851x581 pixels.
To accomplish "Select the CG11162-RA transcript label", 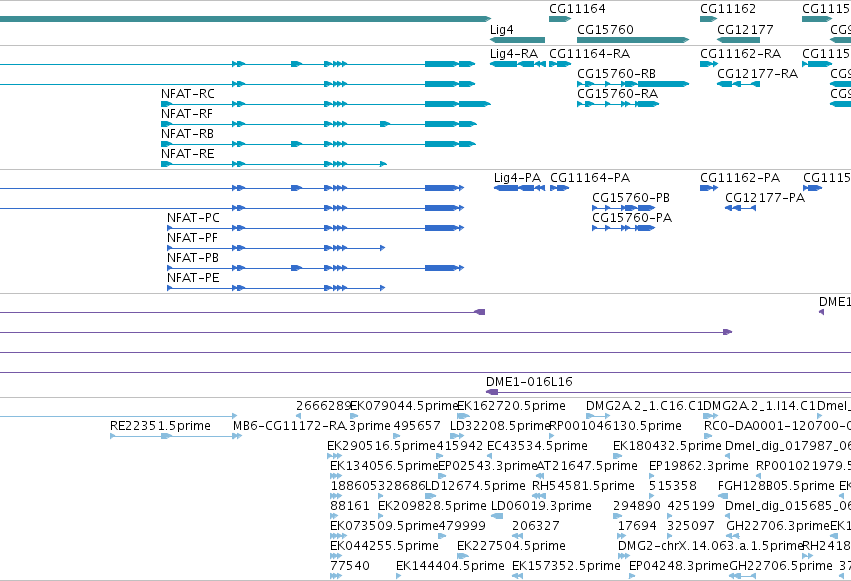I will pyautogui.click(x=740, y=54).
